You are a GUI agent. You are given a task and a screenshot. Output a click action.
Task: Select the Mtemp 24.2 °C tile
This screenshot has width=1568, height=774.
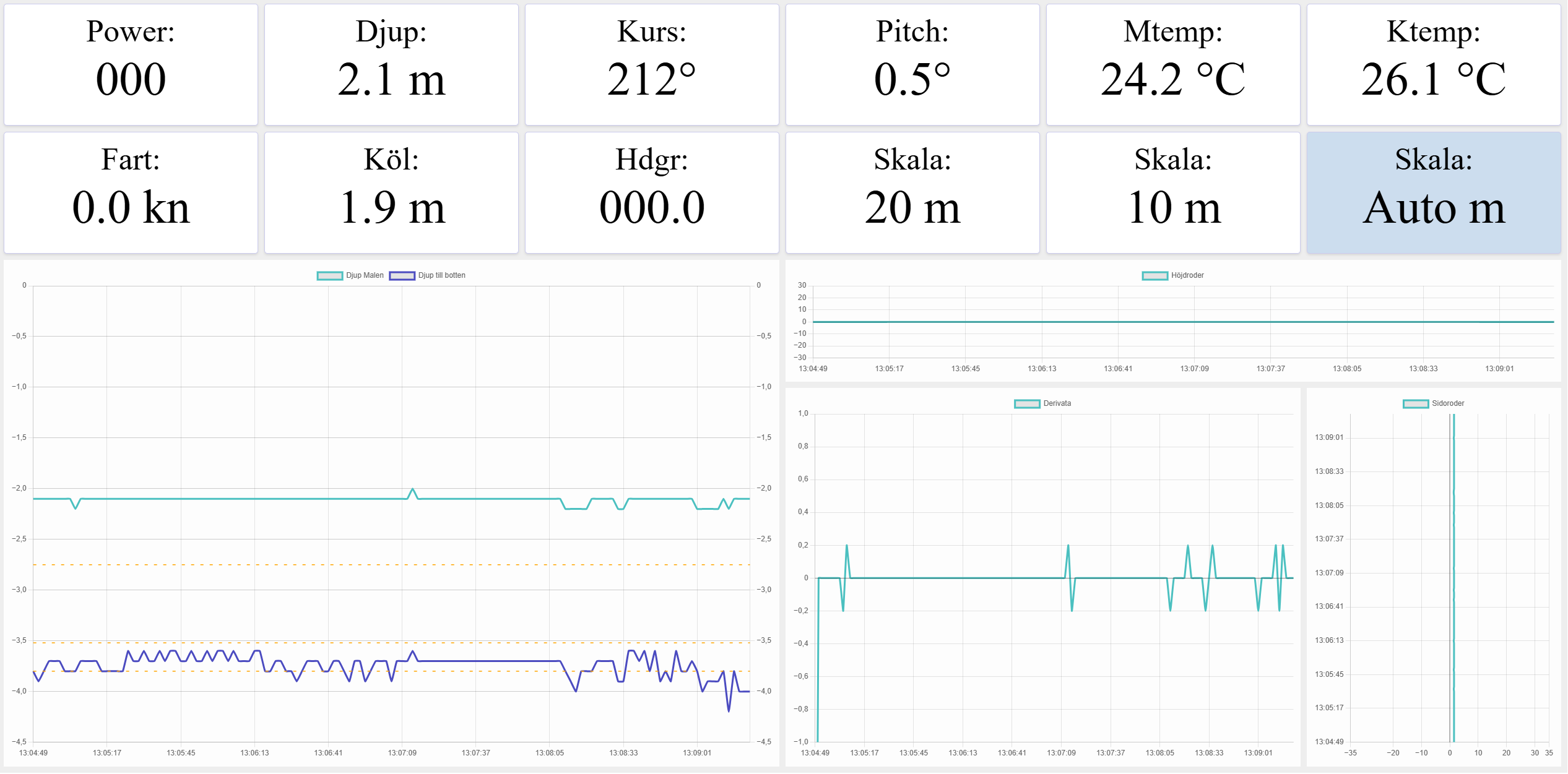coord(1173,65)
